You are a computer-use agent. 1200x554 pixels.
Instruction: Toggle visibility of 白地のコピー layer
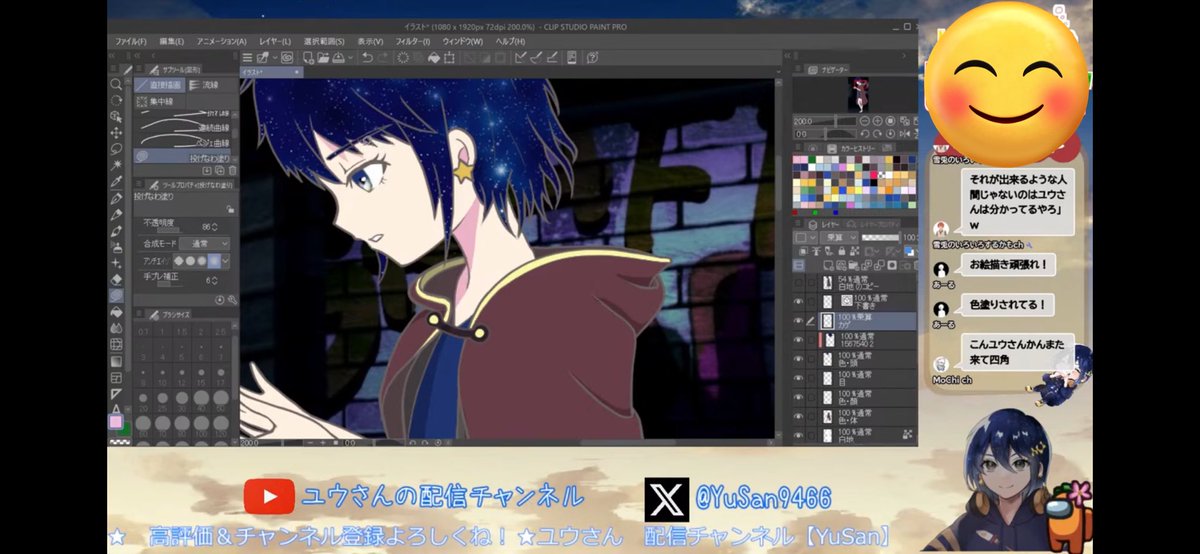tap(799, 283)
